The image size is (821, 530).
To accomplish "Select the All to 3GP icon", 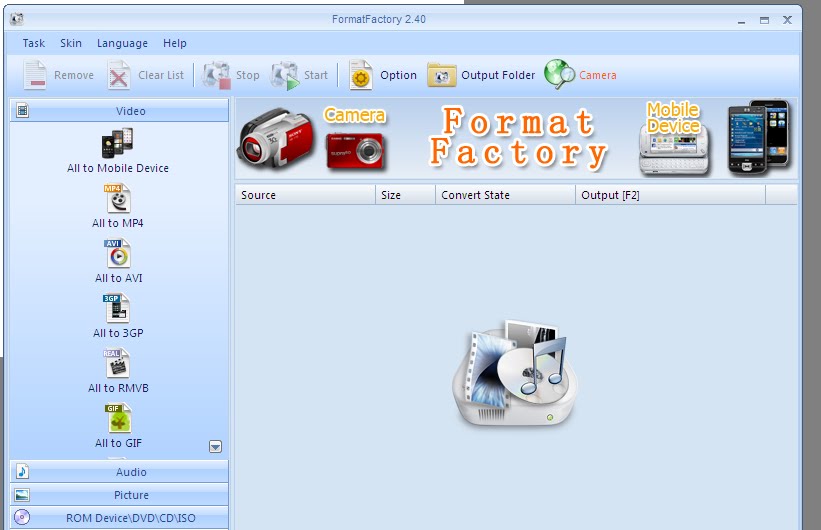I will pos(116,308).
